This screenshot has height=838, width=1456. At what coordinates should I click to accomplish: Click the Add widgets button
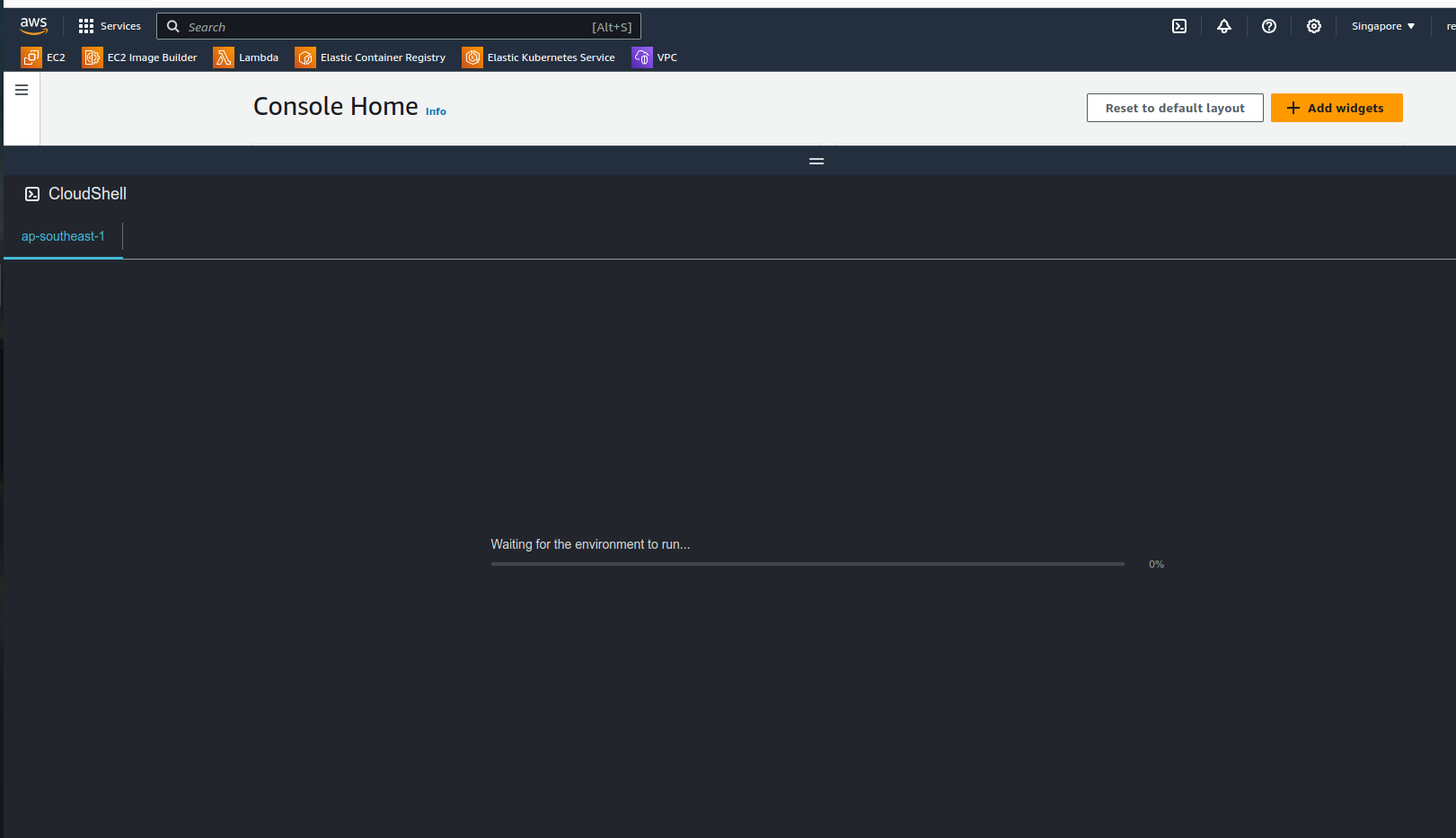click(1337, 108)
